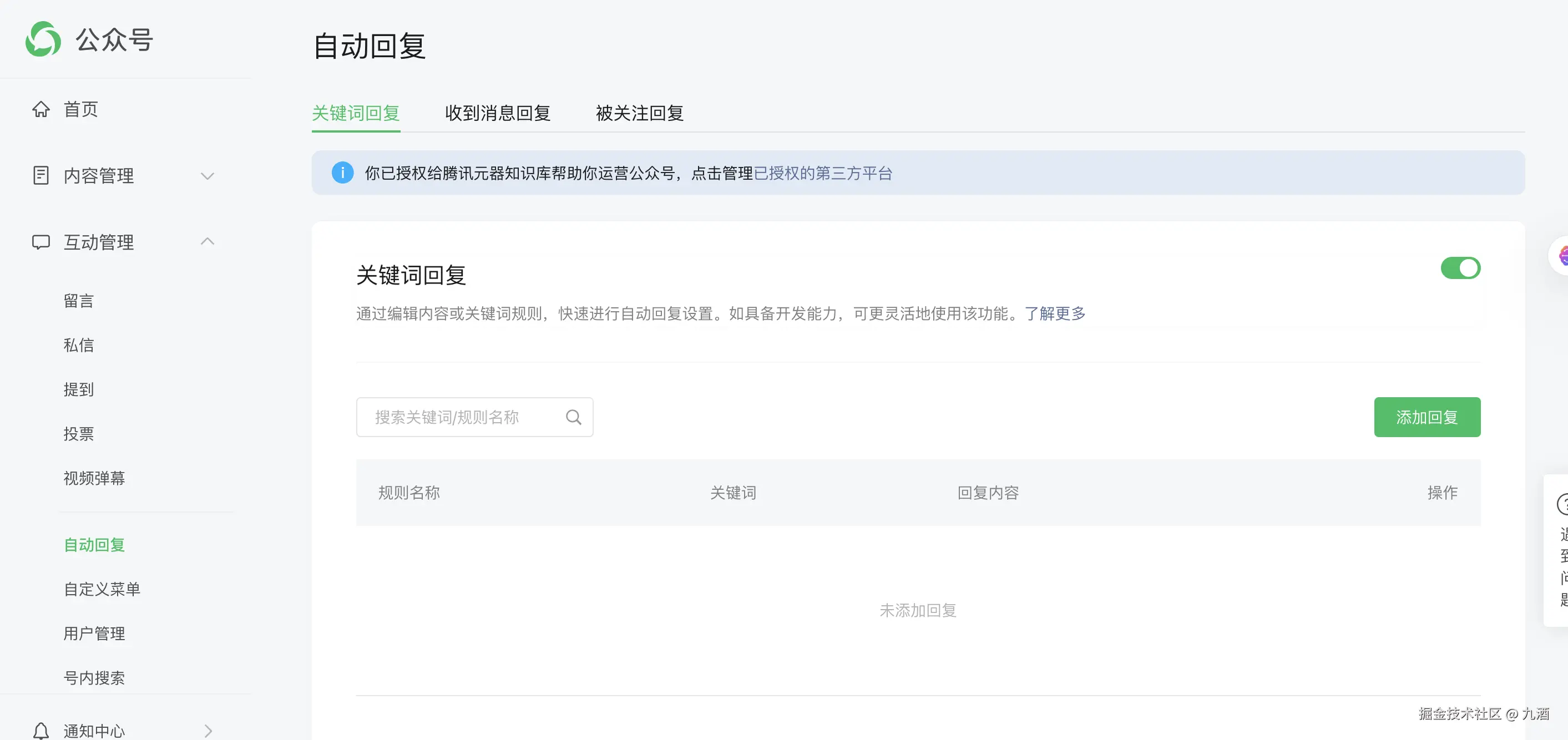Collapse the 互动管理 chevron
Viewport: 1568px width, 740px height.
coord(208,242)
